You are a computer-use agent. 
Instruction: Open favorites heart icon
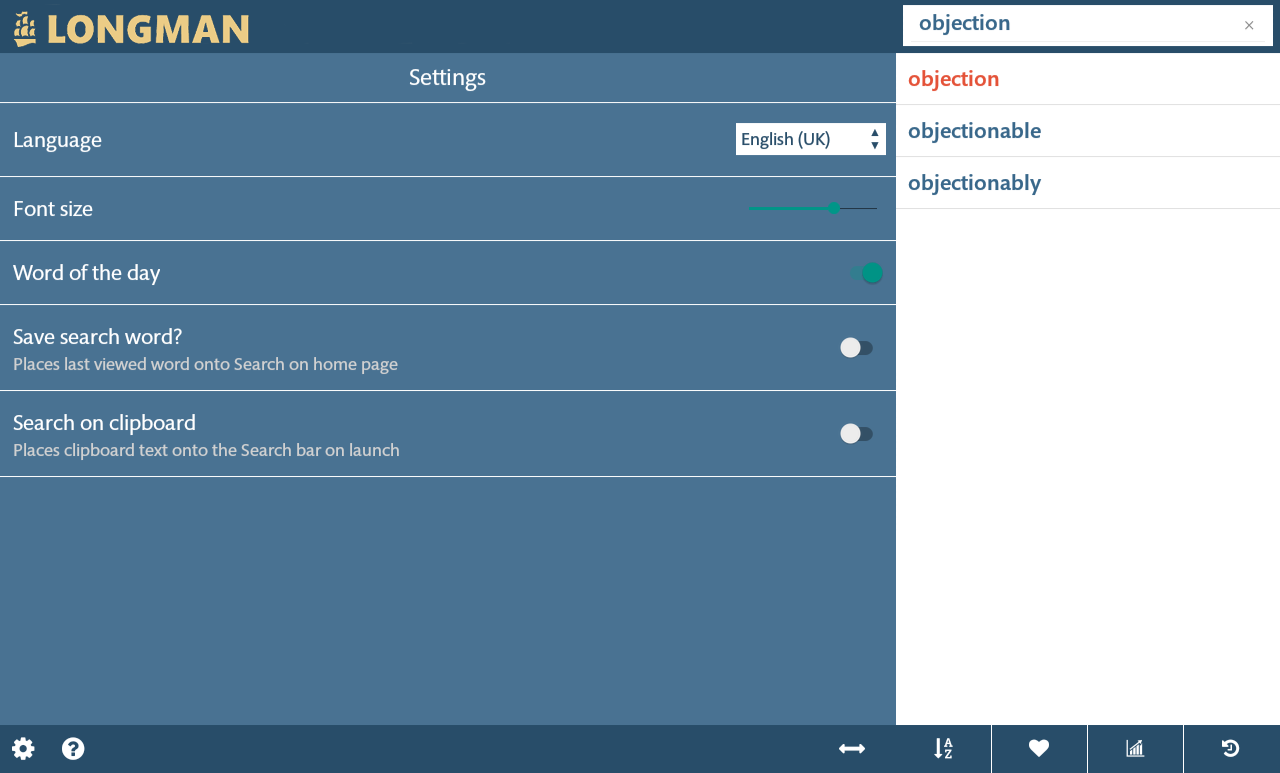point(1039,749)
